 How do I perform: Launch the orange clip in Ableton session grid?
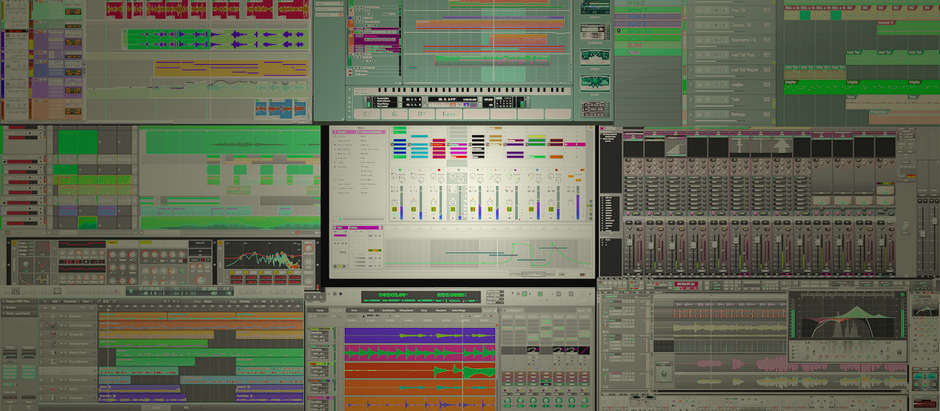point(556,157)
